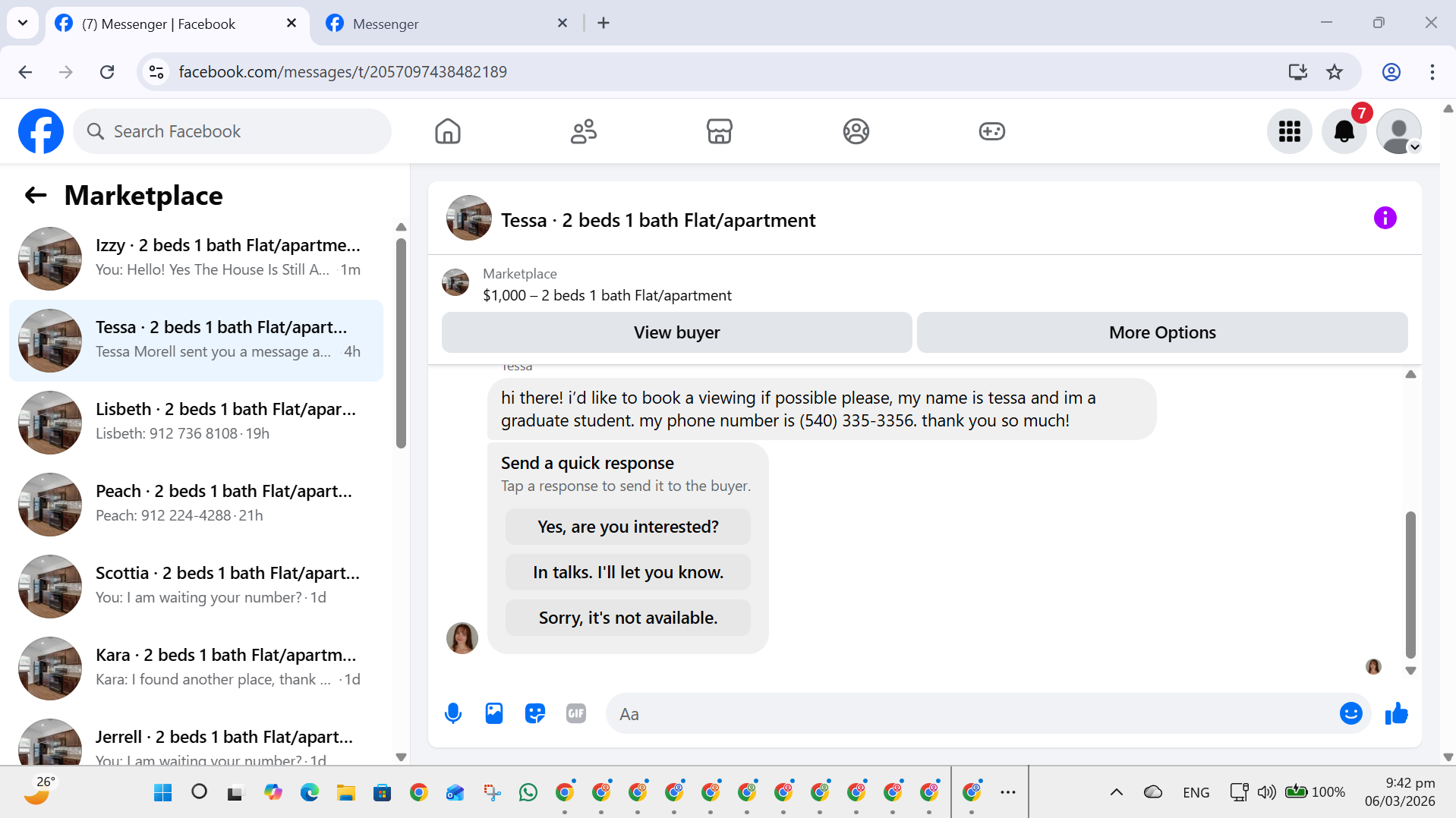Open the Groups icon in top navigation
The height and width of the screenshot is (818, 1456).
[x=856, y=131]
